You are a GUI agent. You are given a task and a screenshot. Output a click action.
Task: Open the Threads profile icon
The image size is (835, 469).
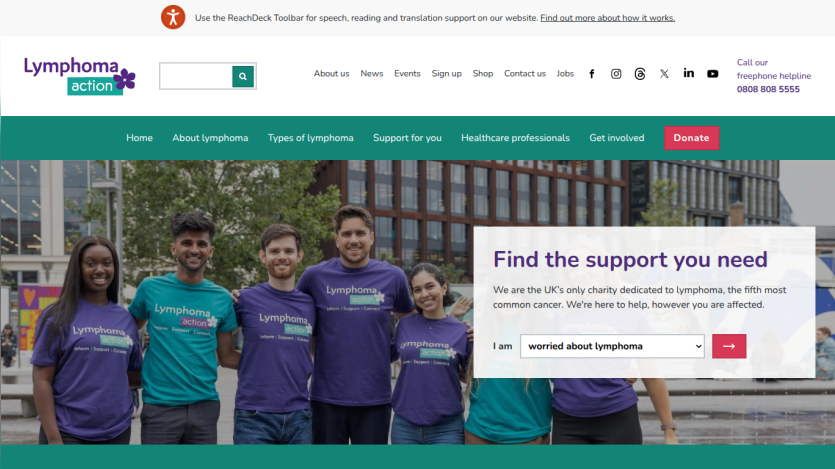[640, 74]
